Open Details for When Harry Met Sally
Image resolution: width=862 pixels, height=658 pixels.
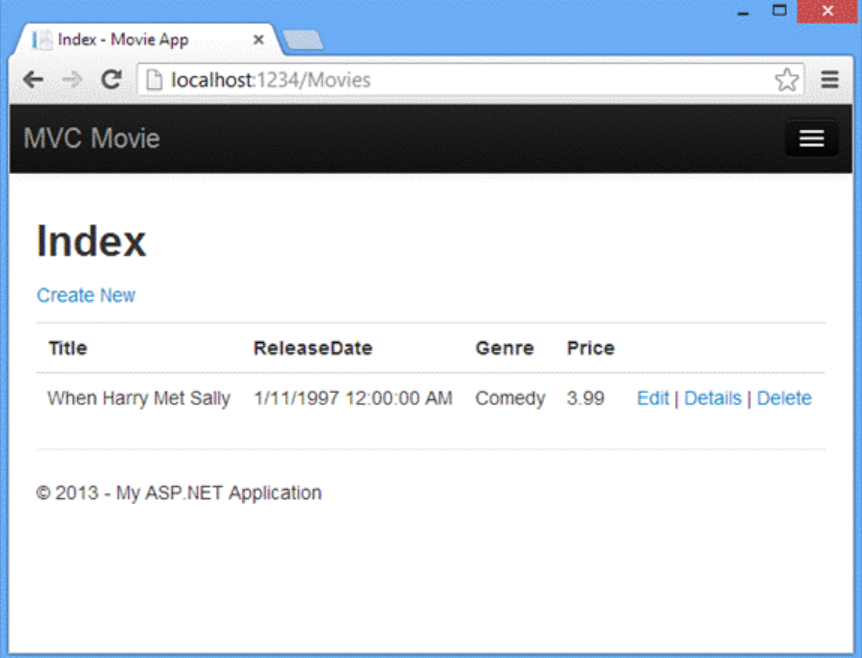click(713, 398)
